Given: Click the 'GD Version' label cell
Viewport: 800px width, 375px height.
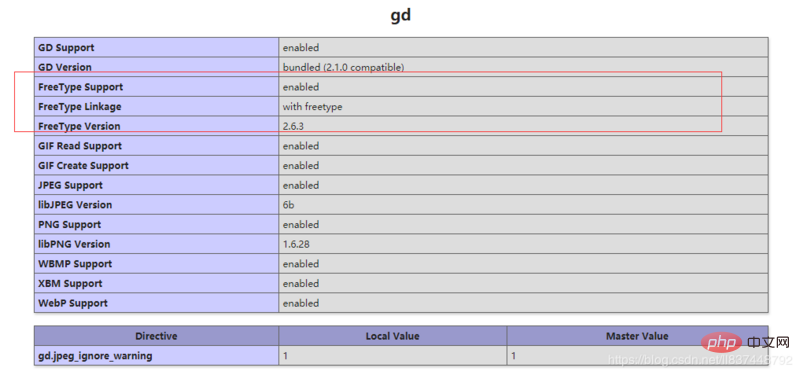Looking at the screenshot, I should click(157, 67).
